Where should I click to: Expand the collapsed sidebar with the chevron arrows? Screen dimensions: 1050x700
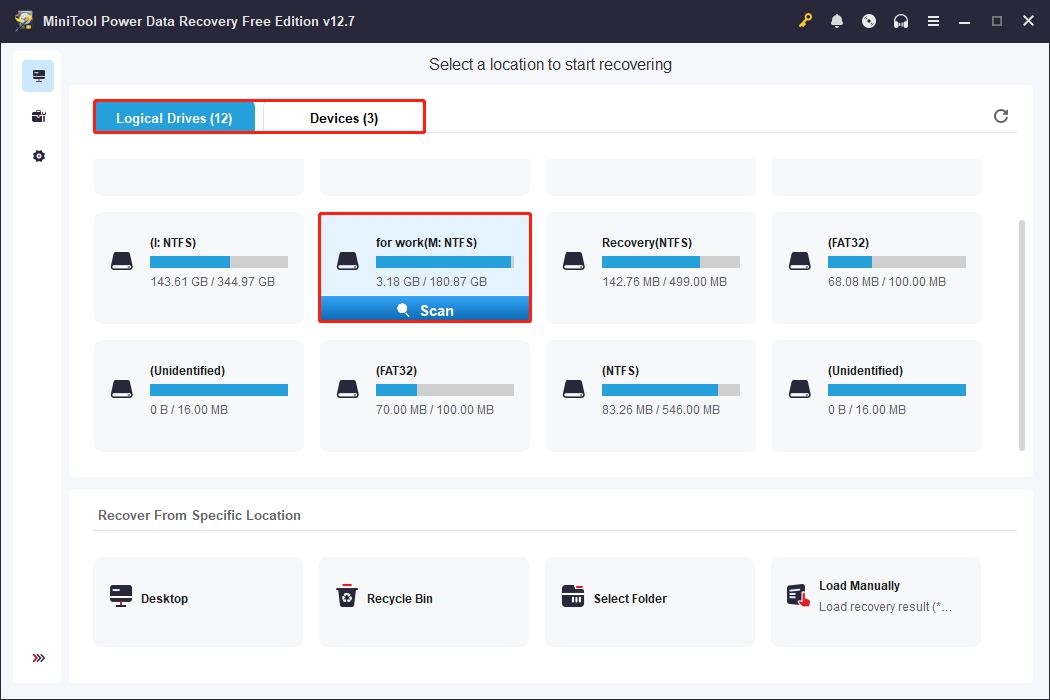38,658
